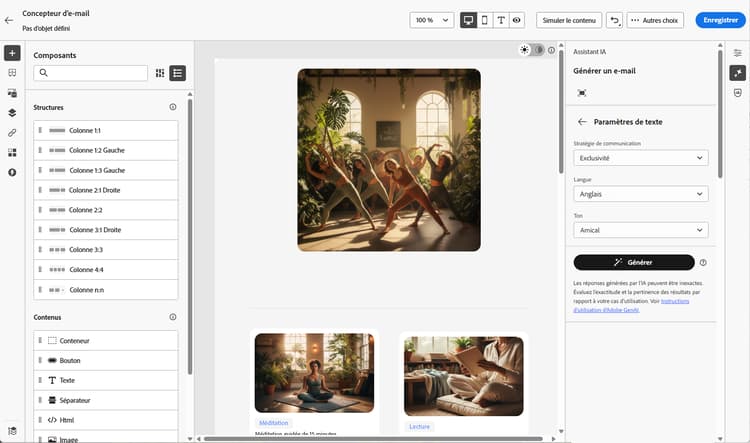
Task: Open the layers icon in the left rail
Action: click(x=12, y=112)
